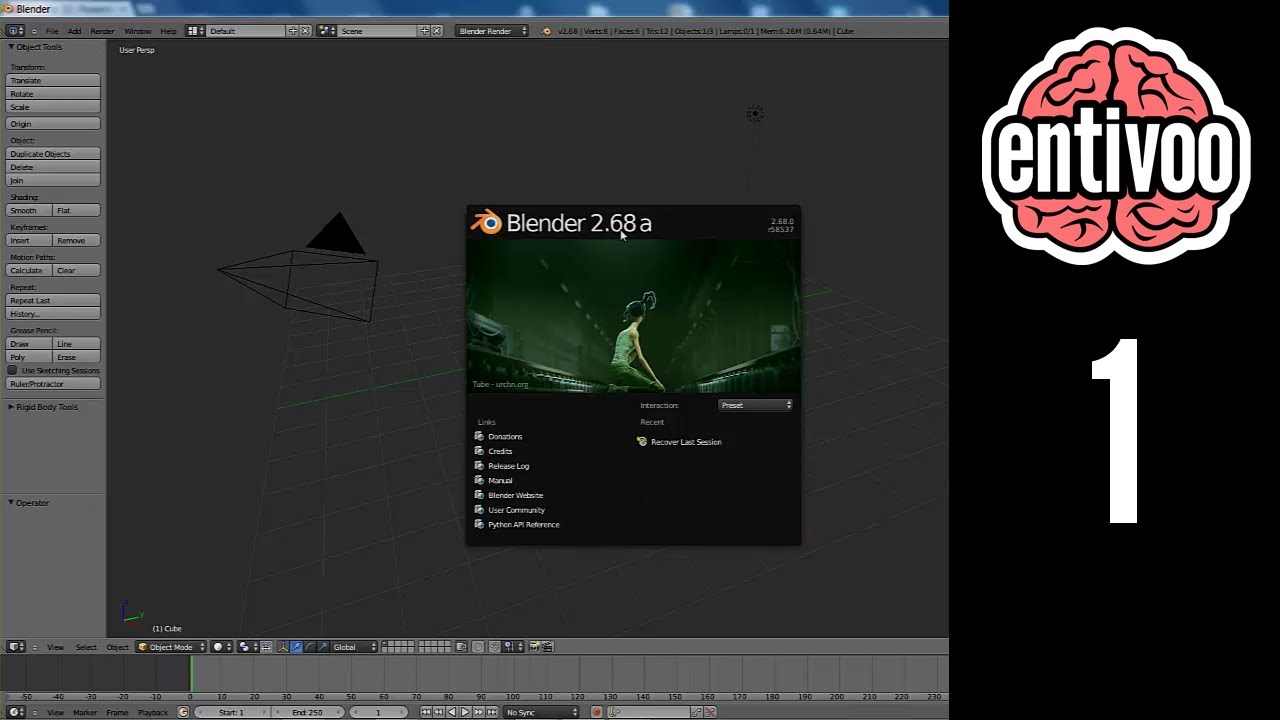Click the record keyframes icon in timeline
Screen dimensions: 1280x720
pyautogui.click(x=597, y=711)
